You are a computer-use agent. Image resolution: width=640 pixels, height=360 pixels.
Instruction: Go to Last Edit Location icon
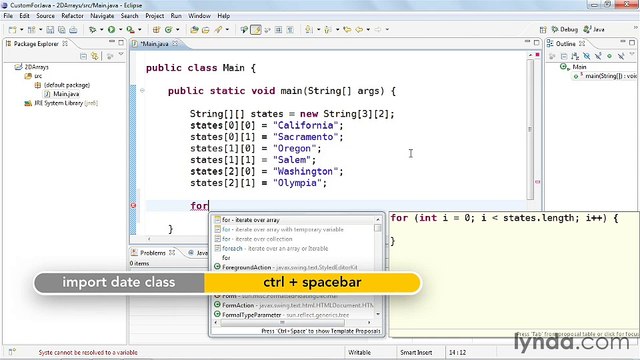click(347, 29)
